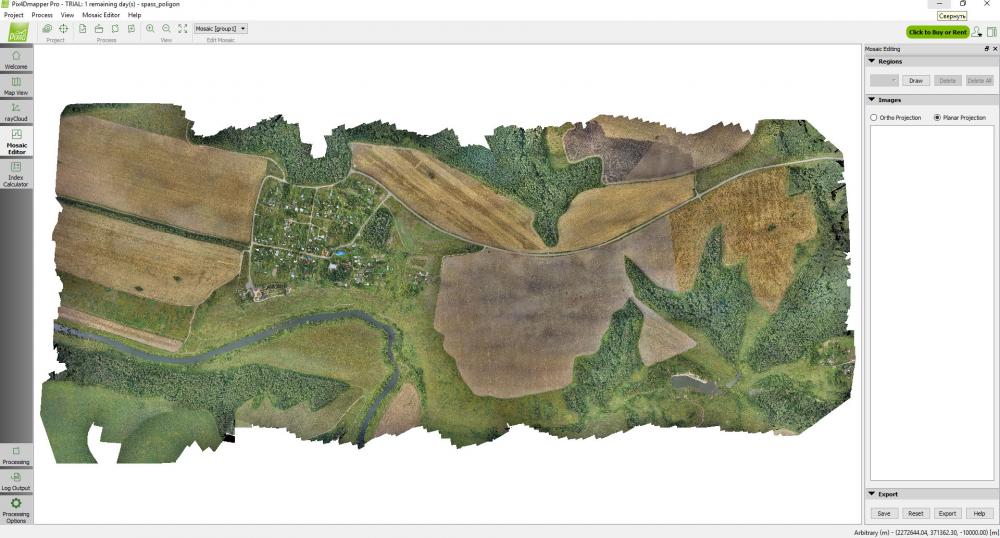Show the Processing panel from the sidebar

pos(16,455)
